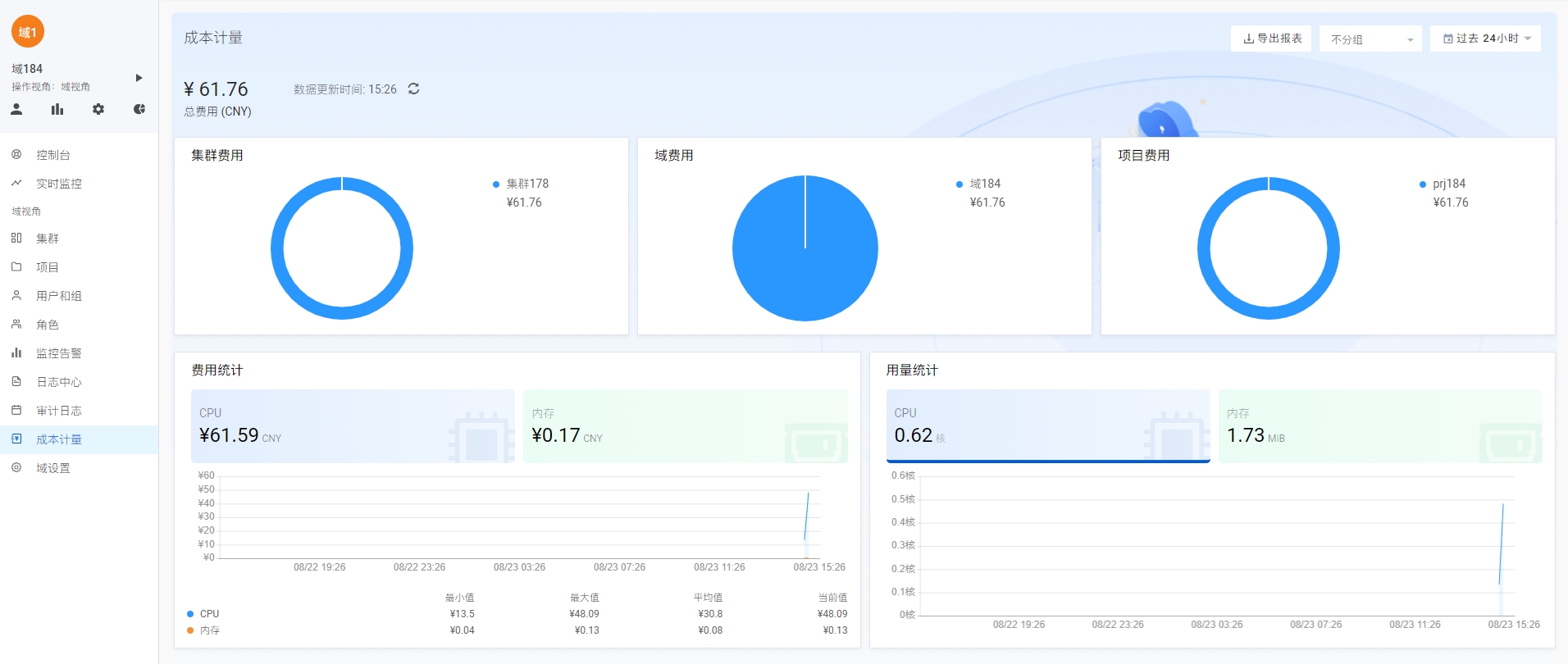Go to 实时监控 in the sidebar
Screen dimensions: 1568x664
[58, 184]
